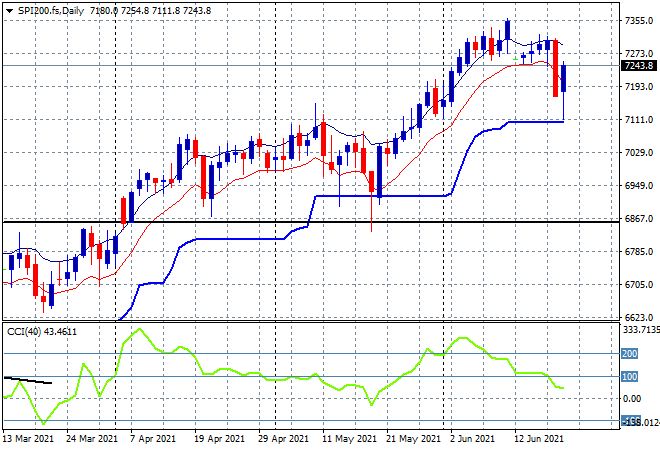The height and width of the screenshot is (450, 660).
Task: Click the 6705.0 price axis label
Action: point(639,285)
